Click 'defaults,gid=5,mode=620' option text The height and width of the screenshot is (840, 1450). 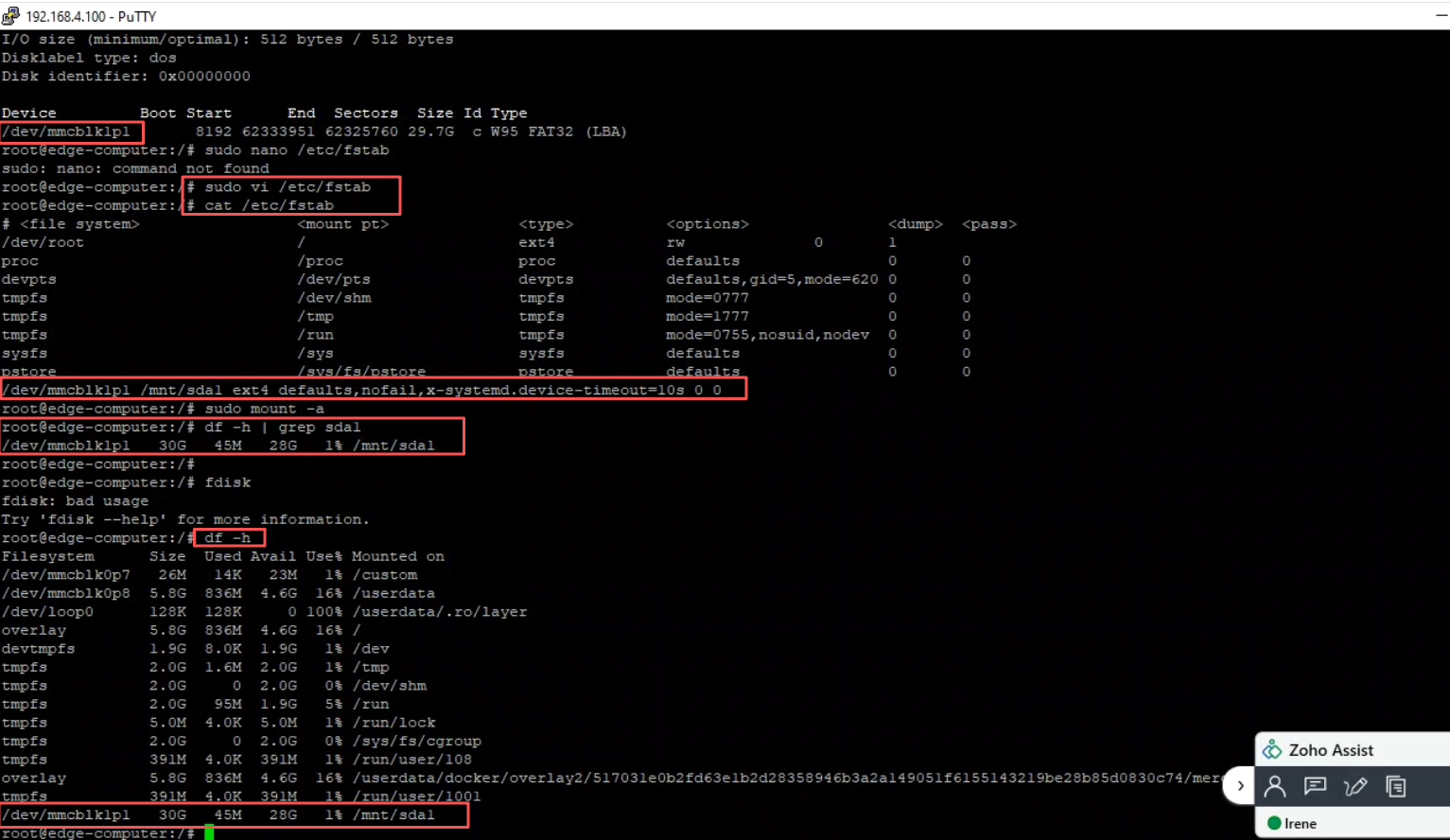772,279
